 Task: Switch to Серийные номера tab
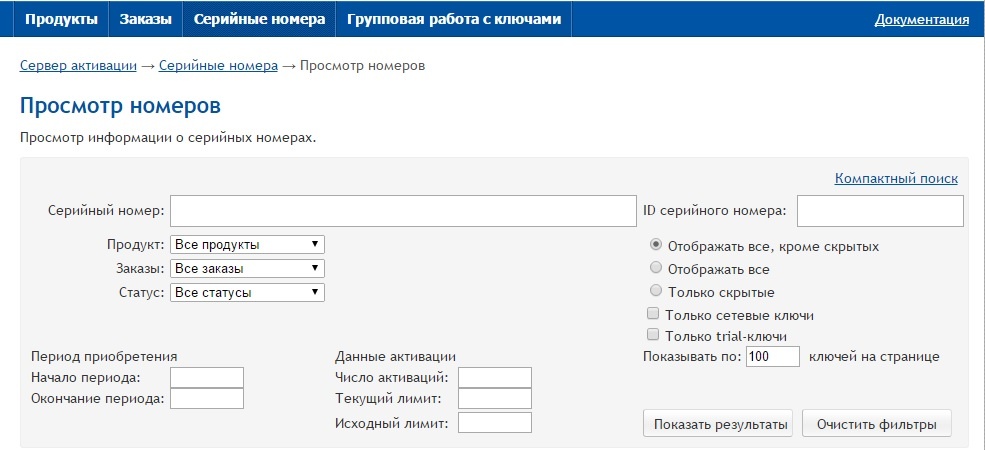(x=259, y=19)
